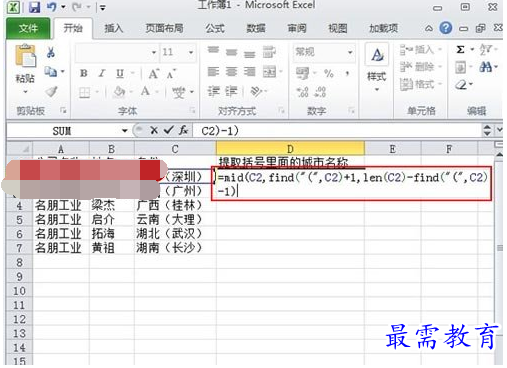Click the Paste clipboard icon
507x368 pixels.
click(x=25, y=56)
